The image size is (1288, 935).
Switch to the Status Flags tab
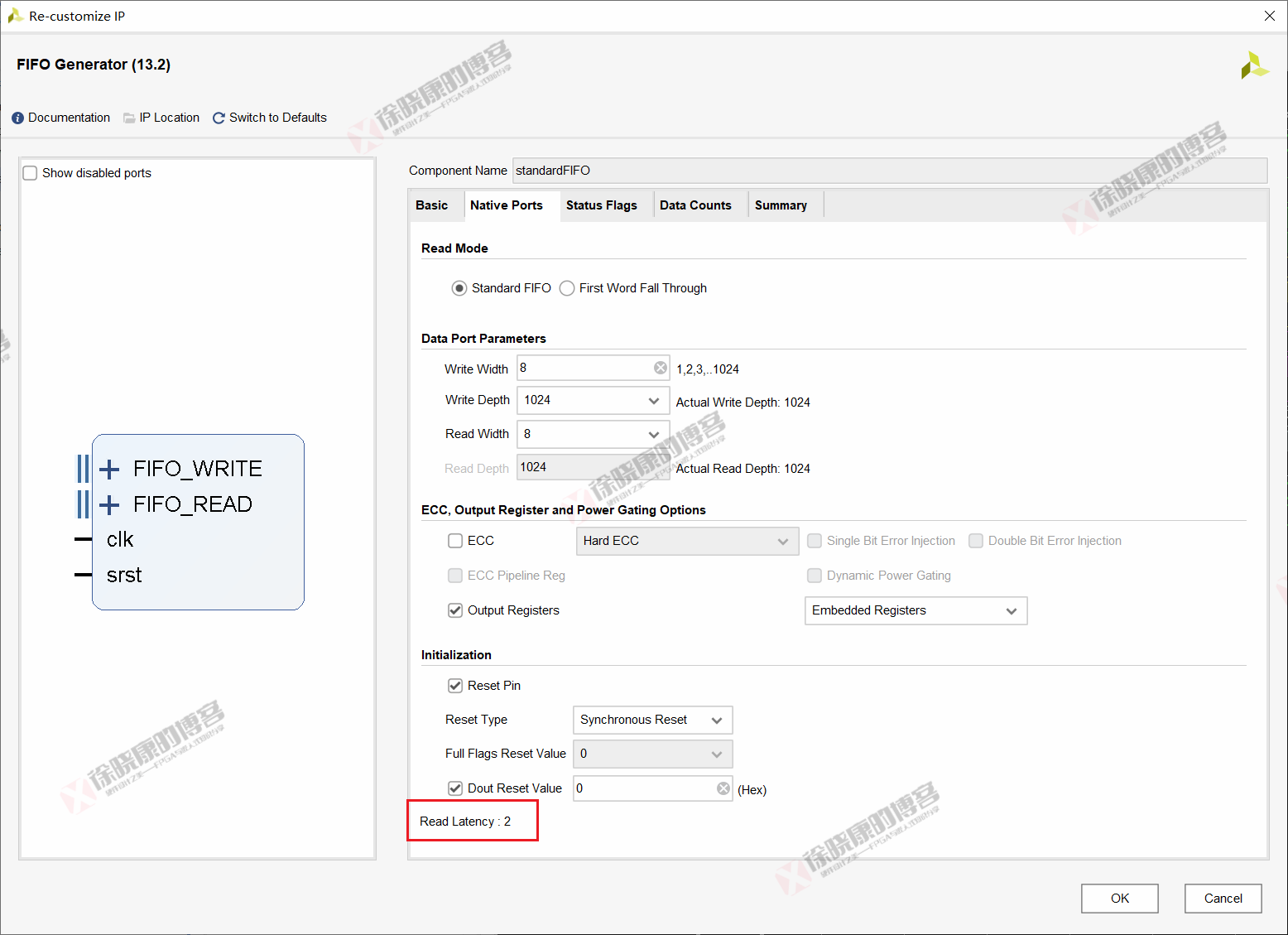(x=601, y=205)
